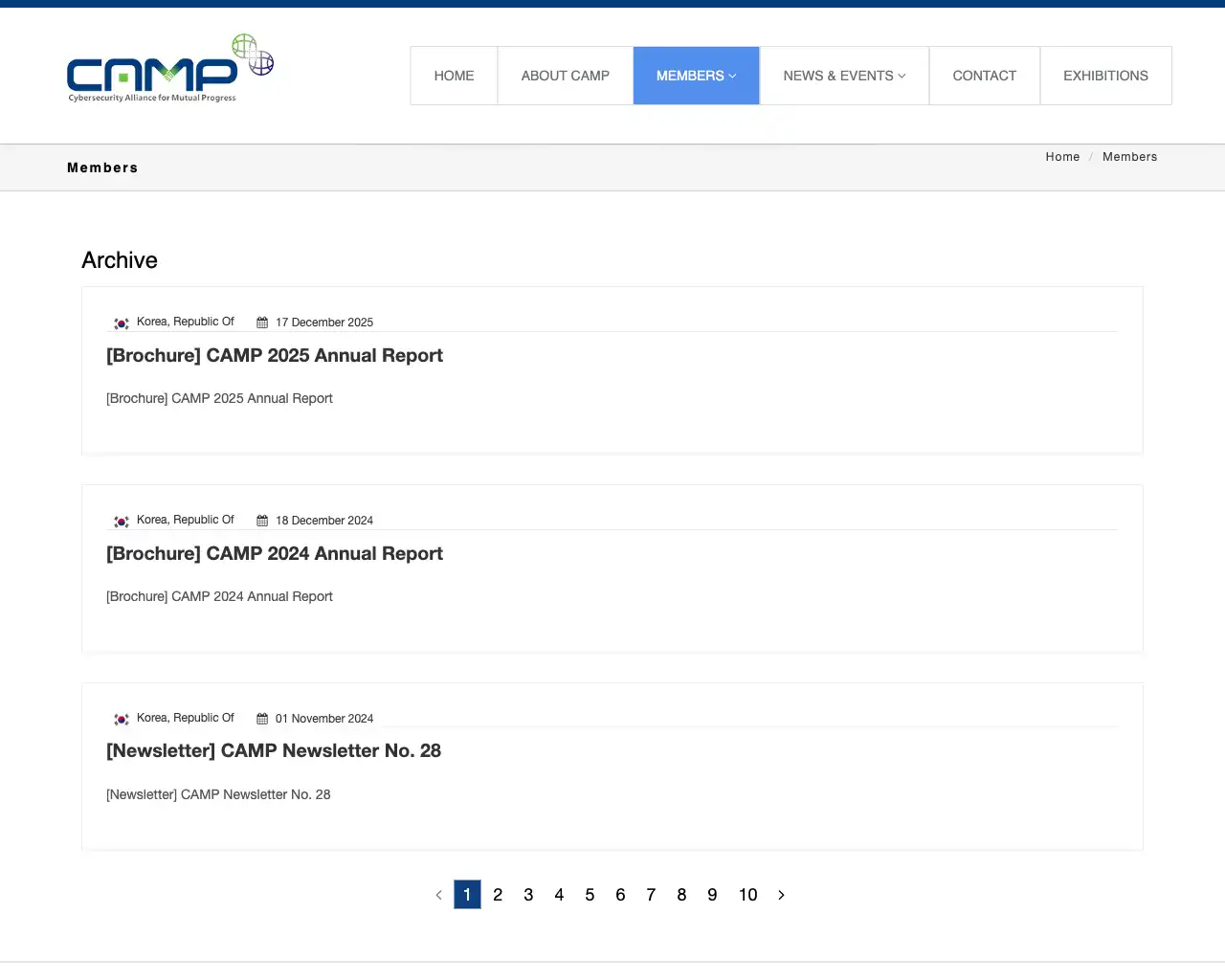Click the Home breadcrumb link
The width and height of the screenshot is (1225, 980).
tap(1062, 157)
